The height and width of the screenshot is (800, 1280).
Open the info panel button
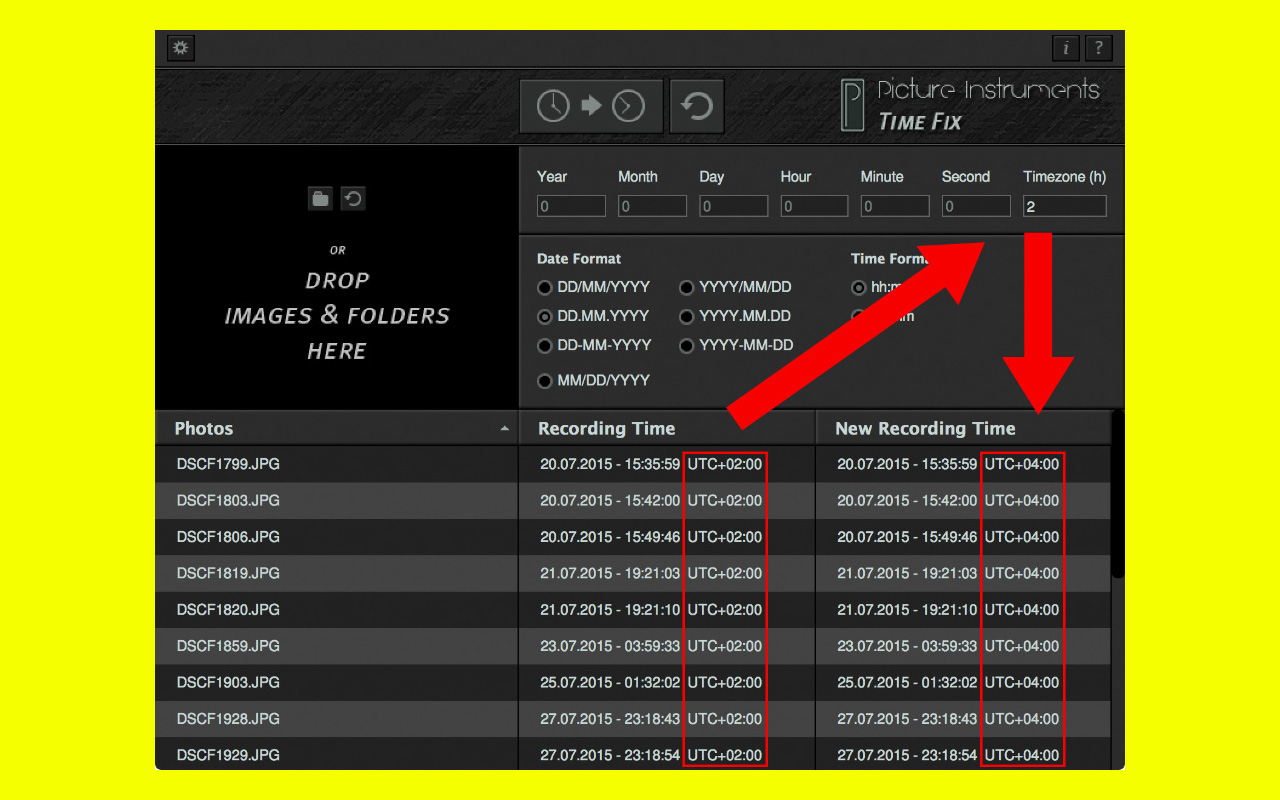[x=1066, y=48]
